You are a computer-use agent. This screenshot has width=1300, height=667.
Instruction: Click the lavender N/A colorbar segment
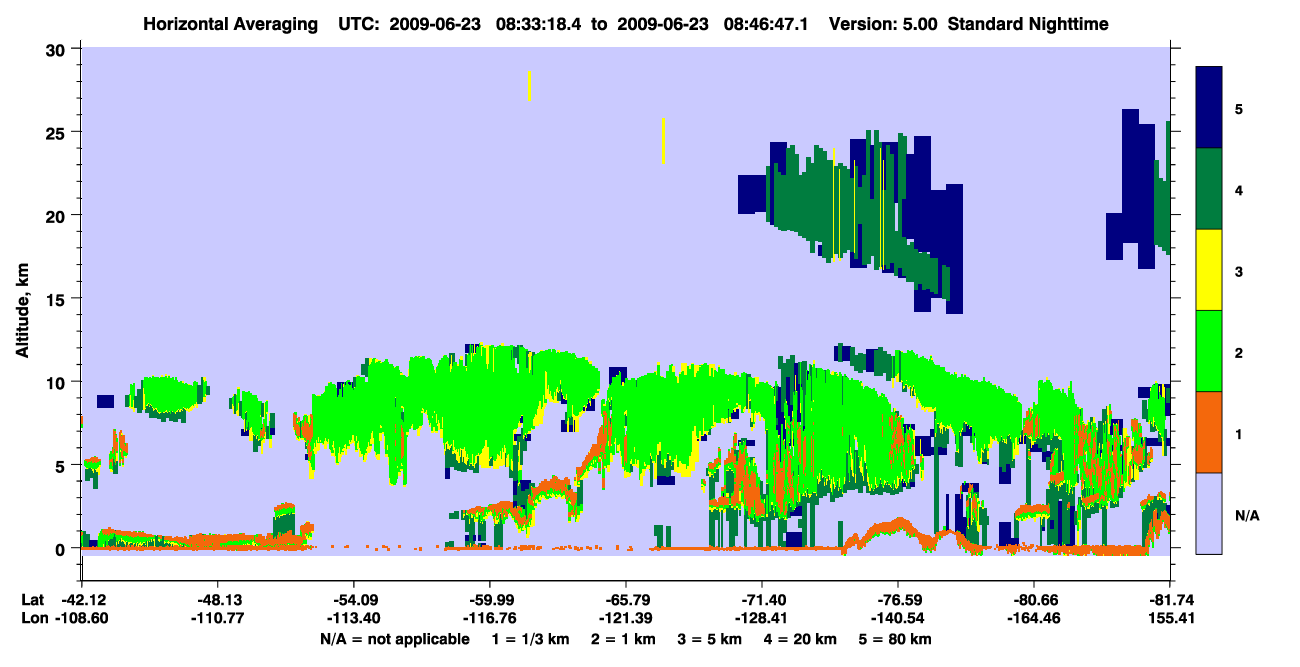1209,513
